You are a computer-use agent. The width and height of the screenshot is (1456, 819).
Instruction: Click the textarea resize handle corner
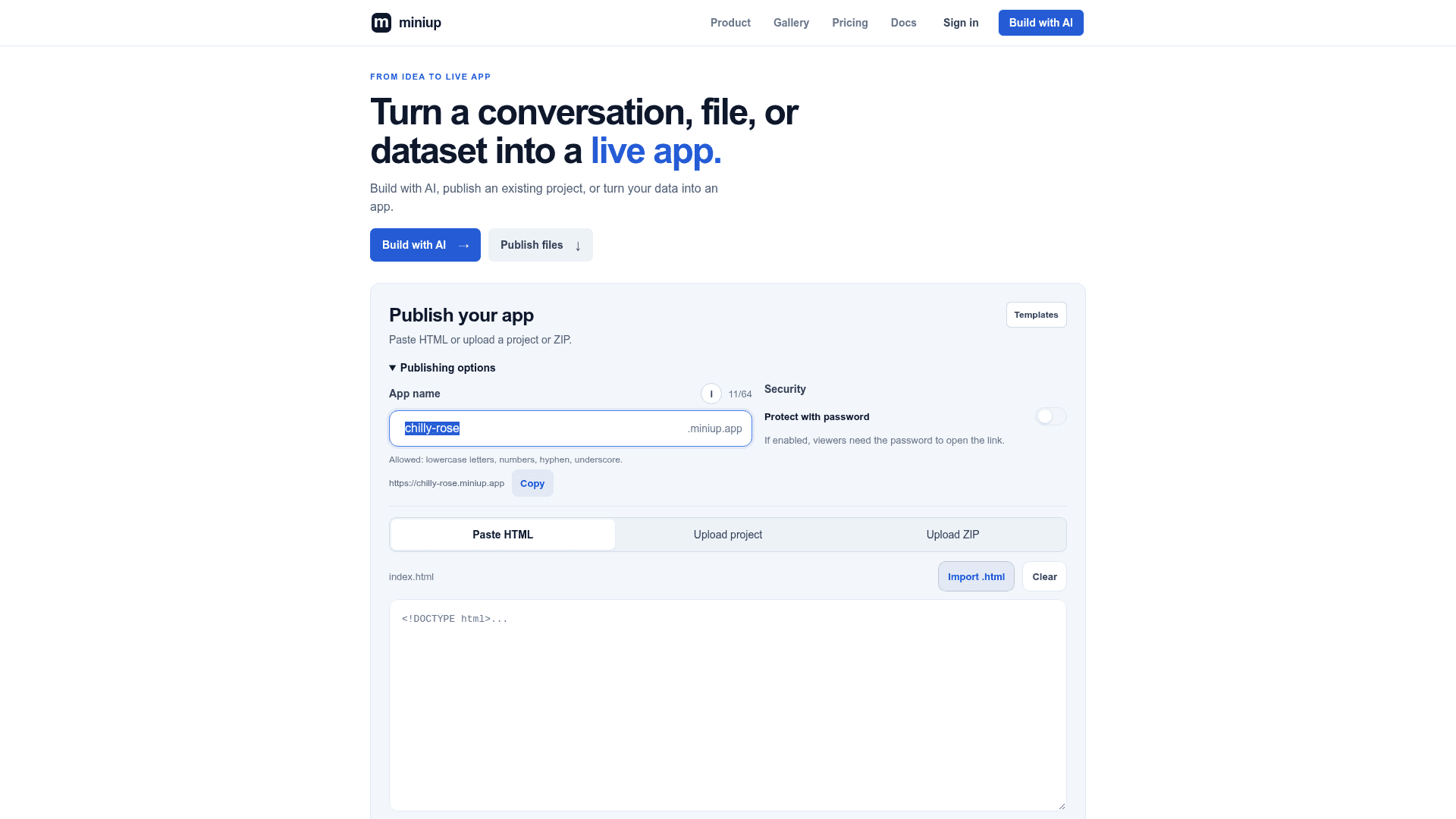click(x=1062, y=806)
